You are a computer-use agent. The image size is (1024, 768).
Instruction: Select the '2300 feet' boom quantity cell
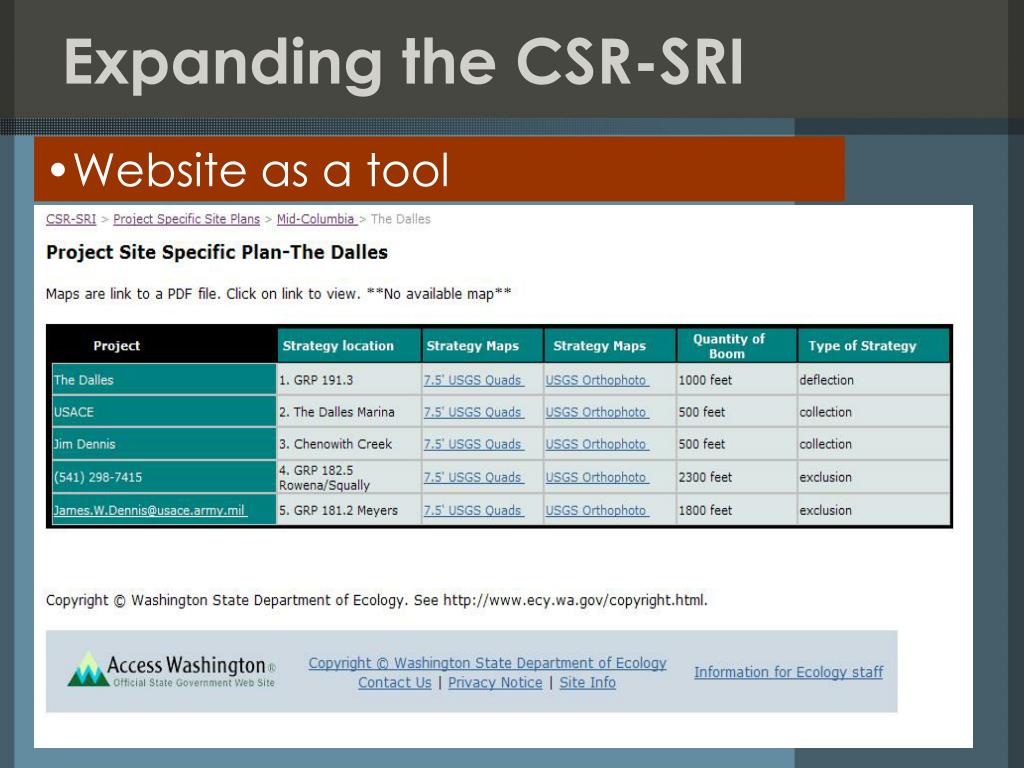point(736,477)
